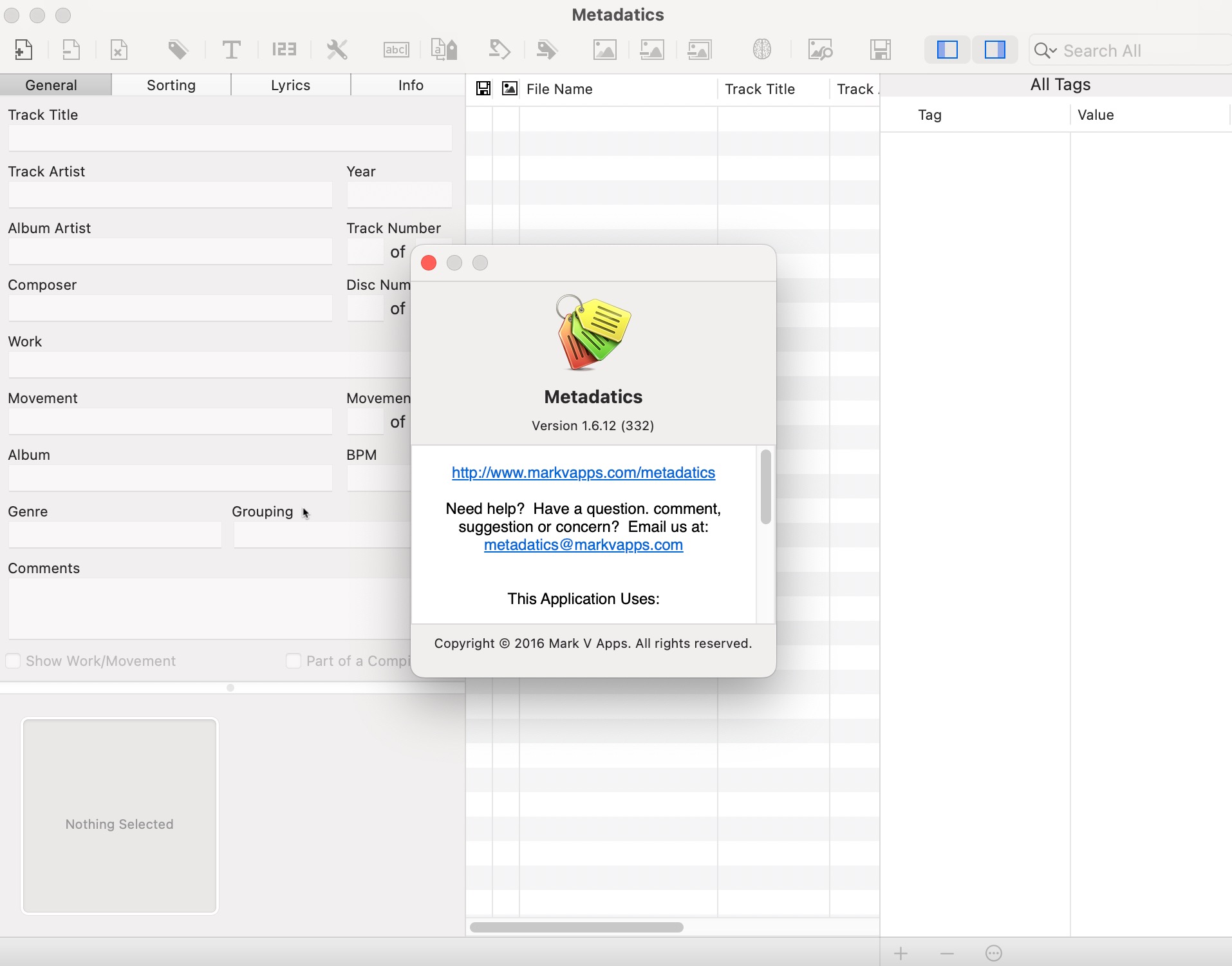Image resolution: width=1232 pixels, height=966 pixels.
Task: Click the metadatics@markvapps.com email link
Action: [583, 545]
